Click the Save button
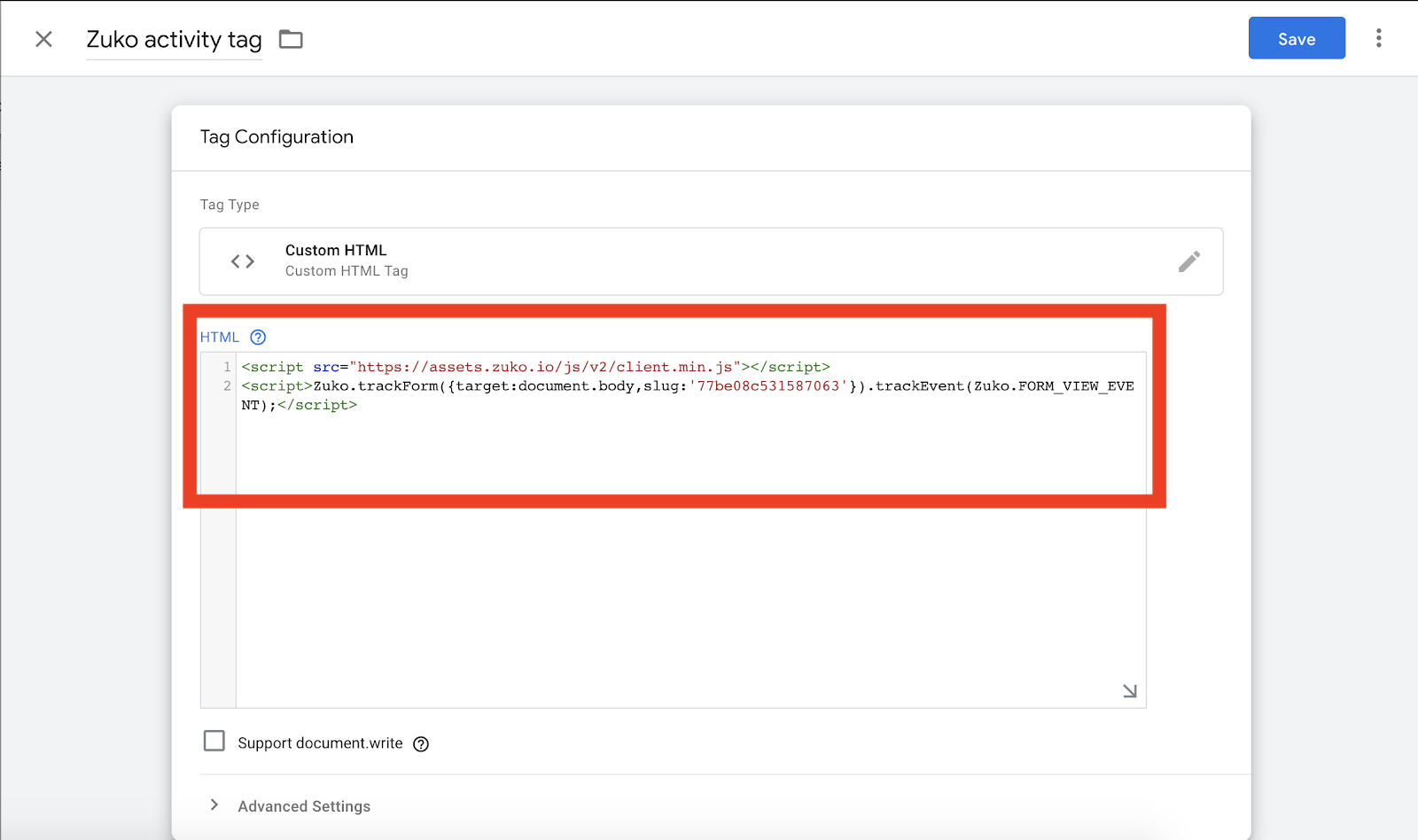1418x840 pixels. pos(1296,38)
